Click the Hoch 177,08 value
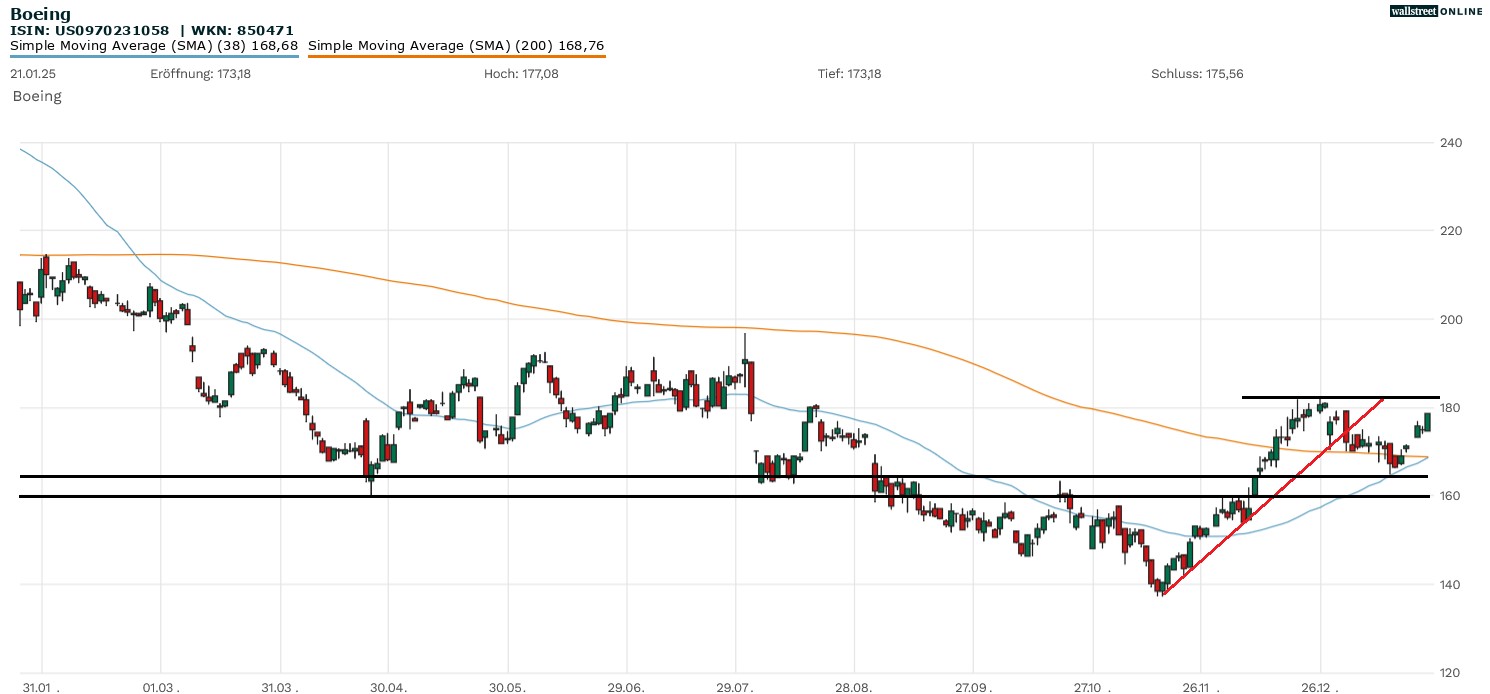This screenshot has width=1490, height=694. click(x=521, y=74)
